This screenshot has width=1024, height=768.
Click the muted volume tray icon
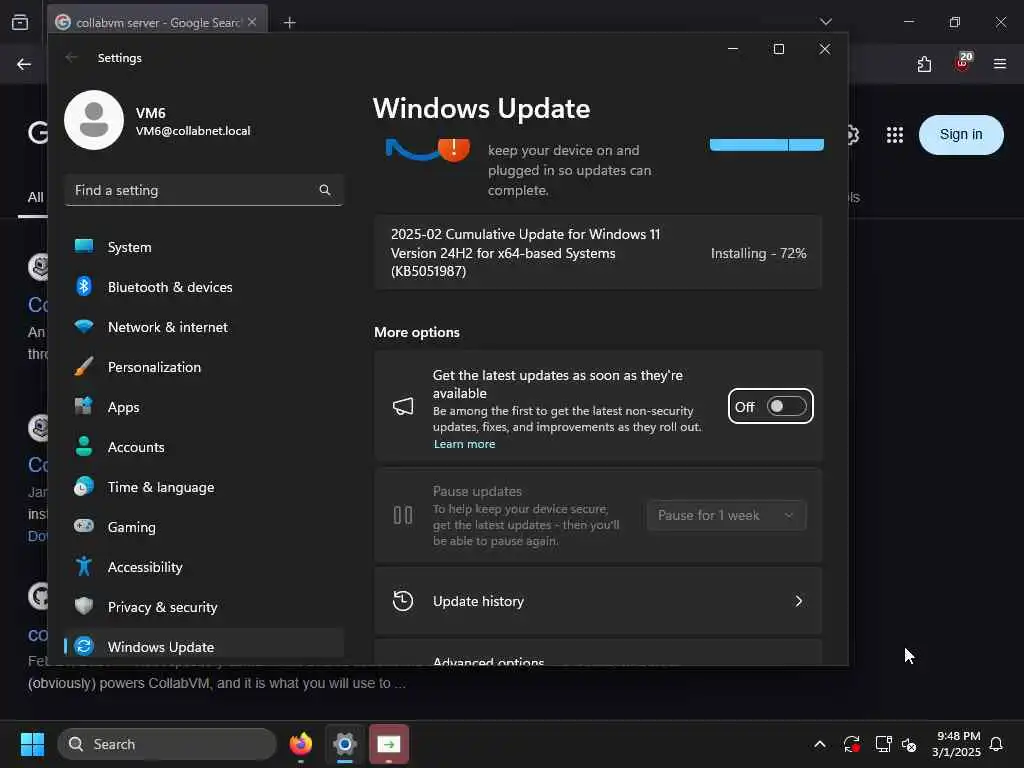click(908, 744)
